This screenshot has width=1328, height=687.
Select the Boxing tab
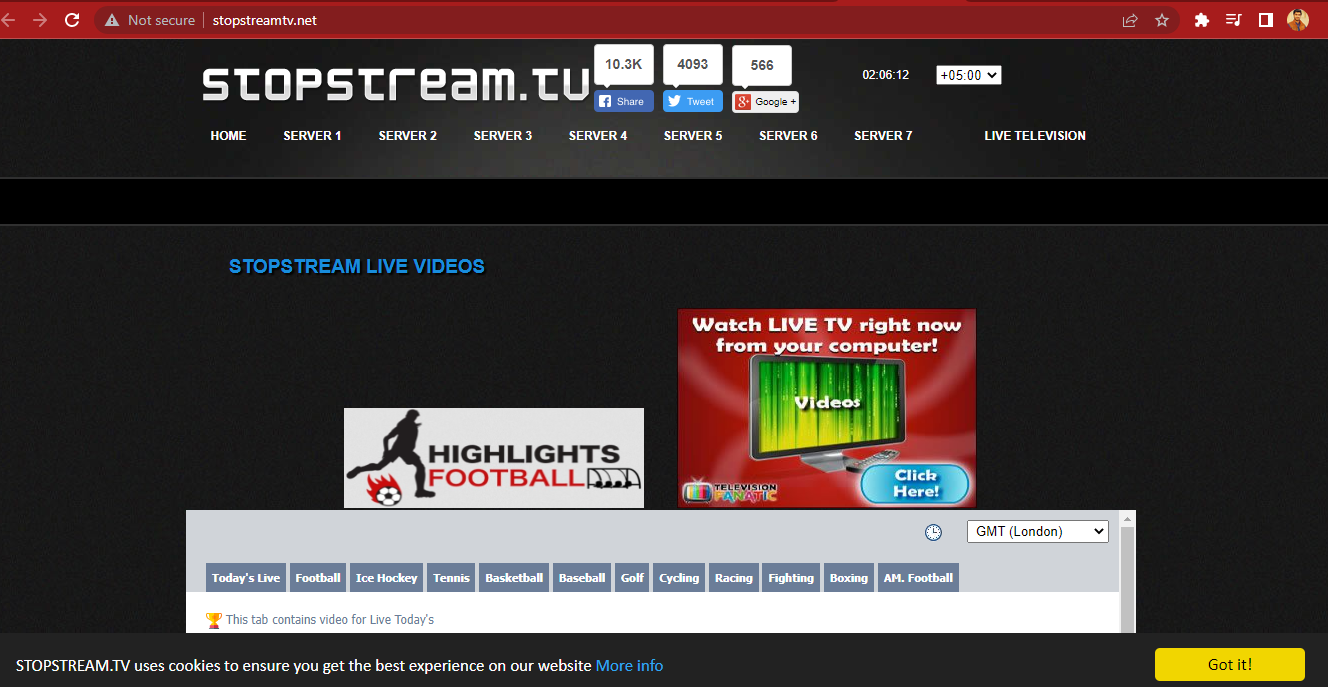(849, 578)
